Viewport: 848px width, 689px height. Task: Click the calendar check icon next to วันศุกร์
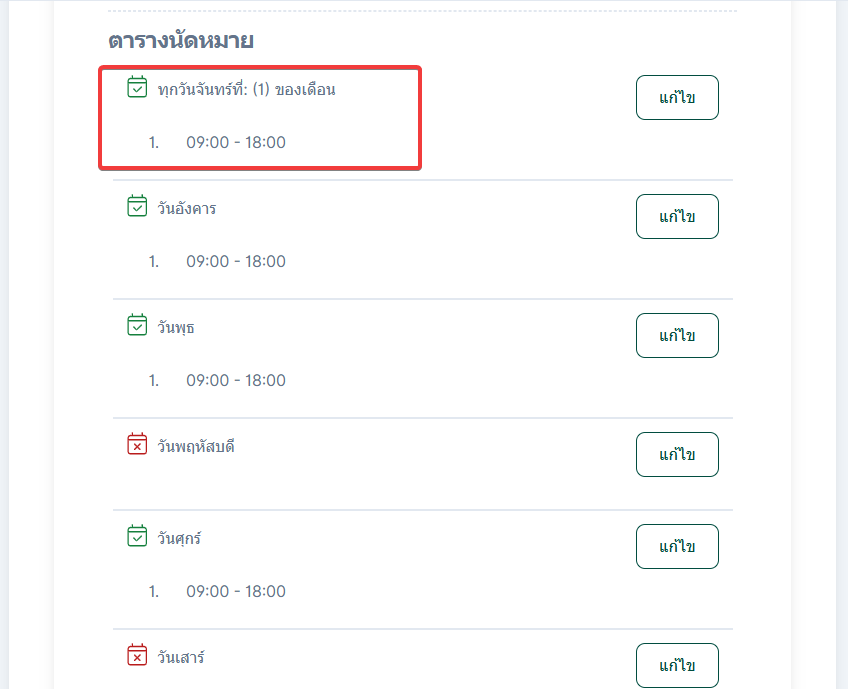pyautogui.click(x=138, y=537)
